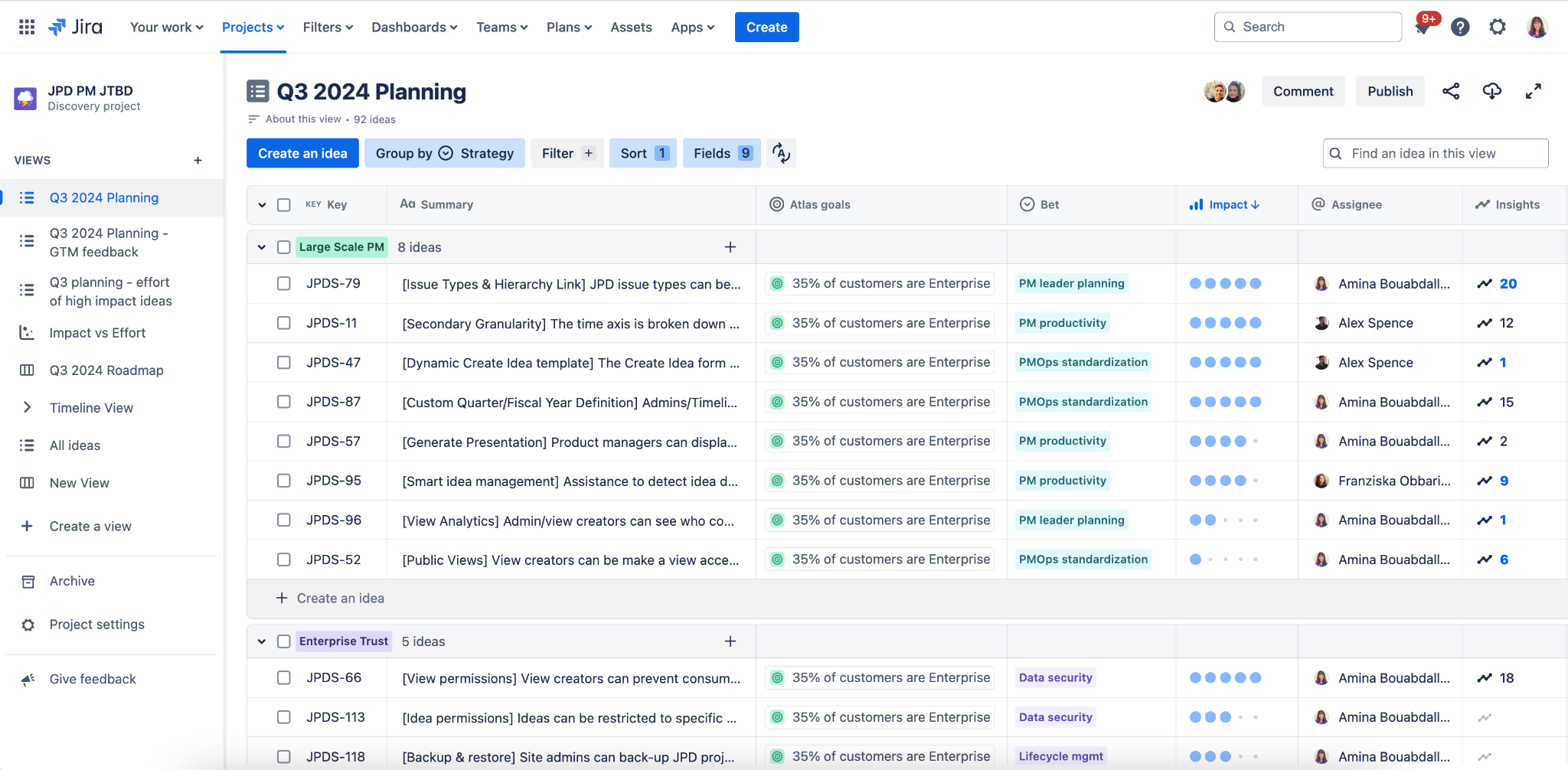The height and width of the screenshot is (770, 1568).
Task: Toggle the select-all checkbox in header
Action: tap(284, 205)
